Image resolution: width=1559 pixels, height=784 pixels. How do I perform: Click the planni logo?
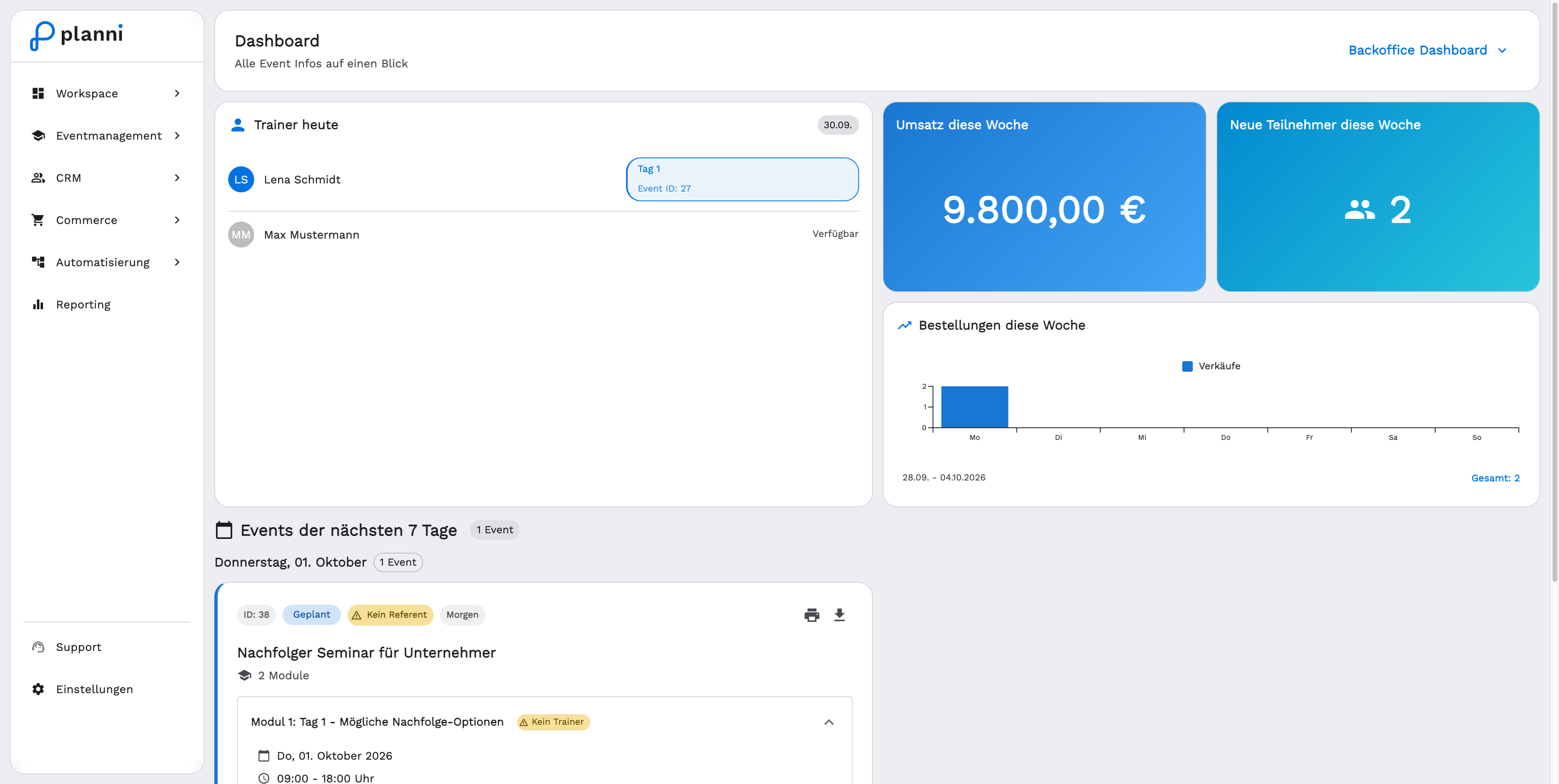click(76, 36)
